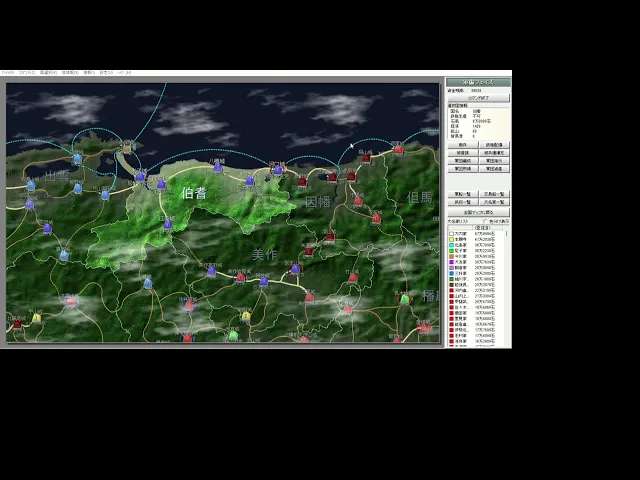Click the blue 三好家 swatch
Screen dimensions: 640x480
click(451, 273)
